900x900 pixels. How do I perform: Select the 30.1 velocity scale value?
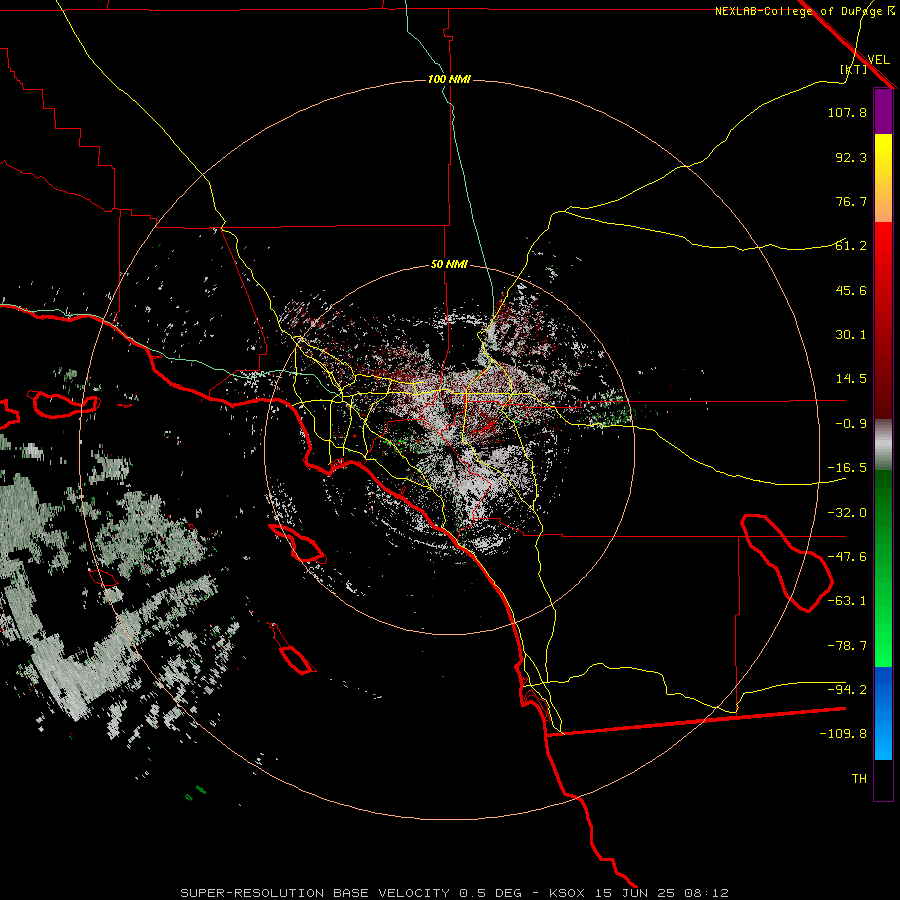coord(851,335)
